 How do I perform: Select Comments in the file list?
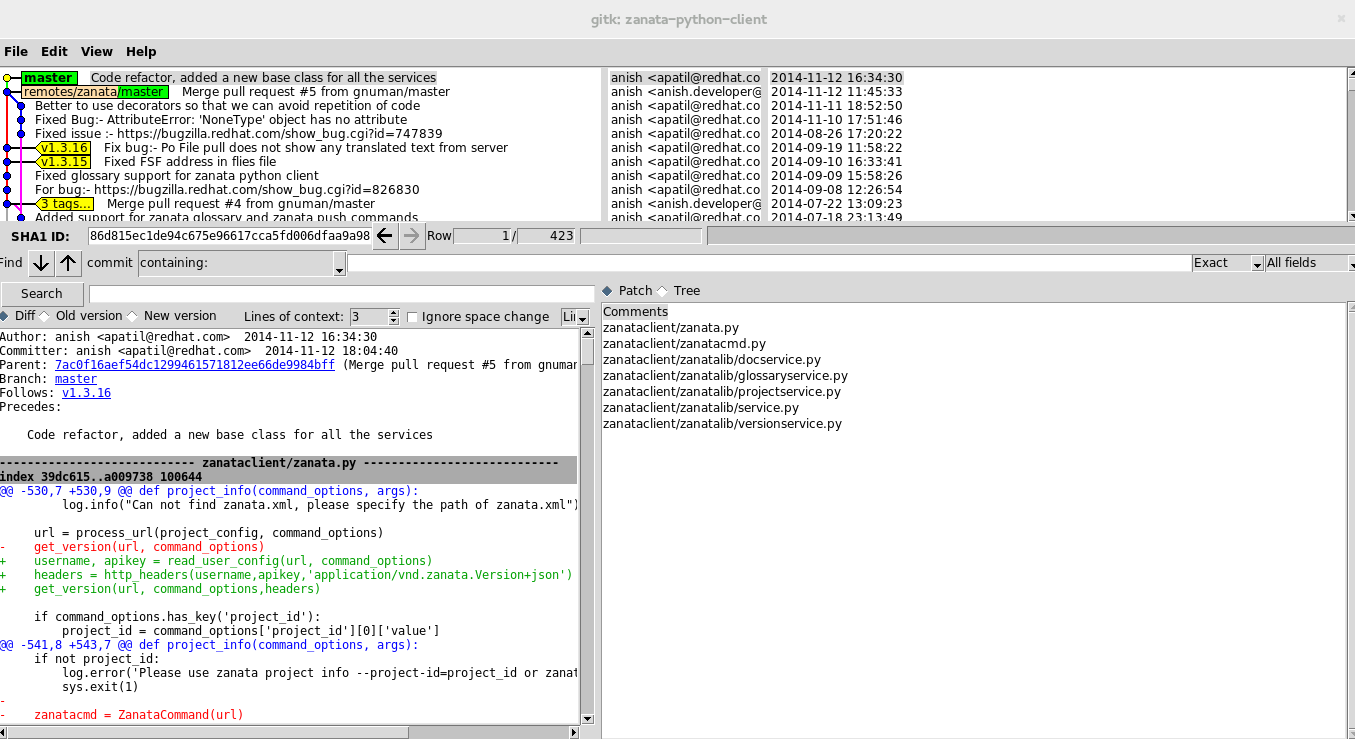click(x=635, y=312)
